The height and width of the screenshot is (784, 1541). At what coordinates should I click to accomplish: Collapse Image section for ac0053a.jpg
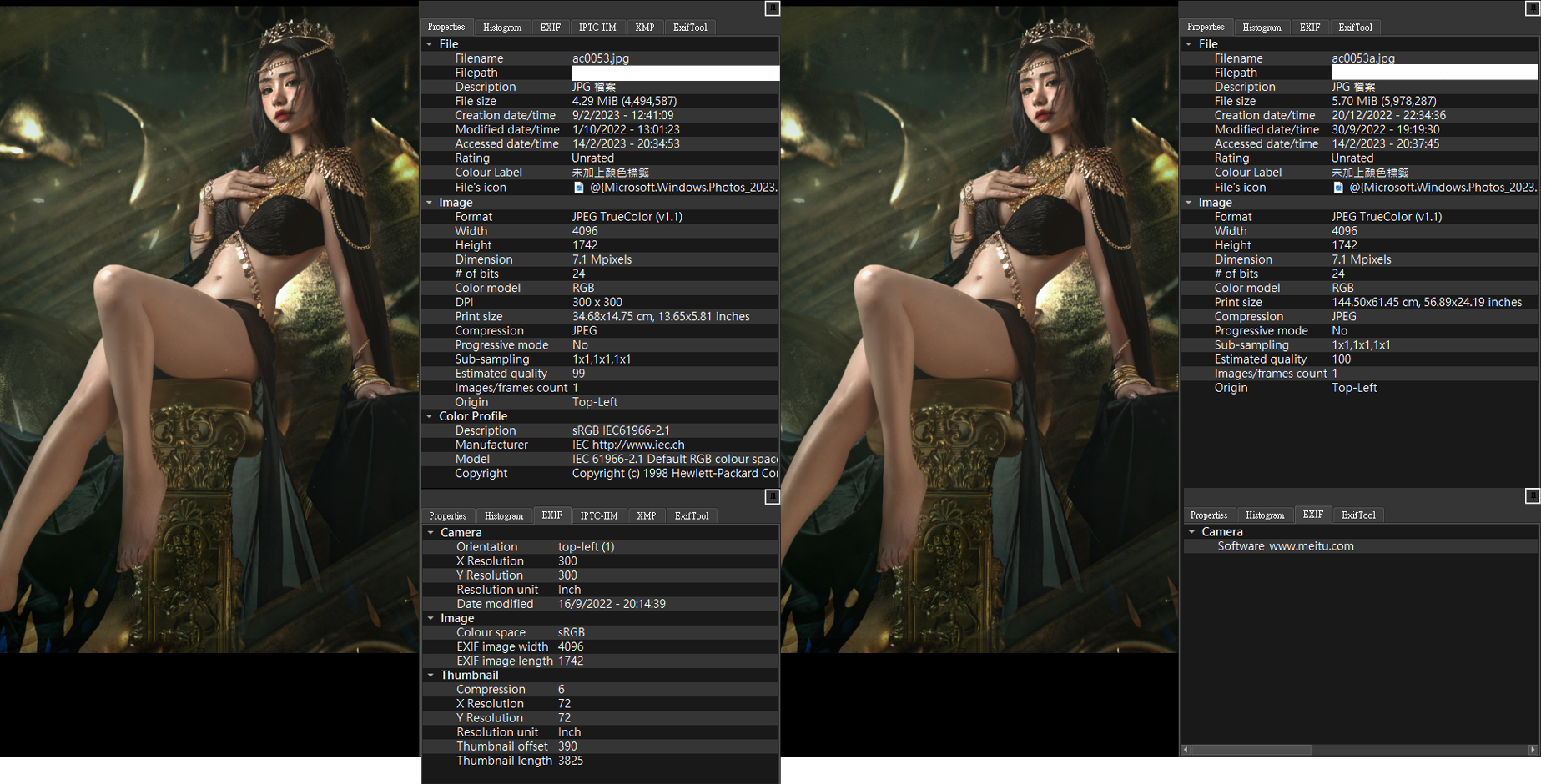1189,203
